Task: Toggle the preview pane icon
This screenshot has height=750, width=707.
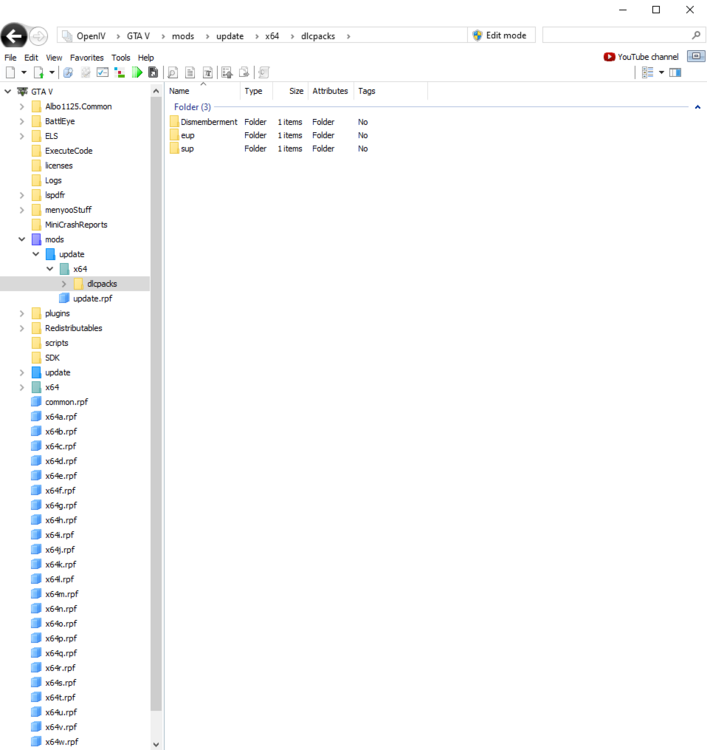Action: [675, 73]
